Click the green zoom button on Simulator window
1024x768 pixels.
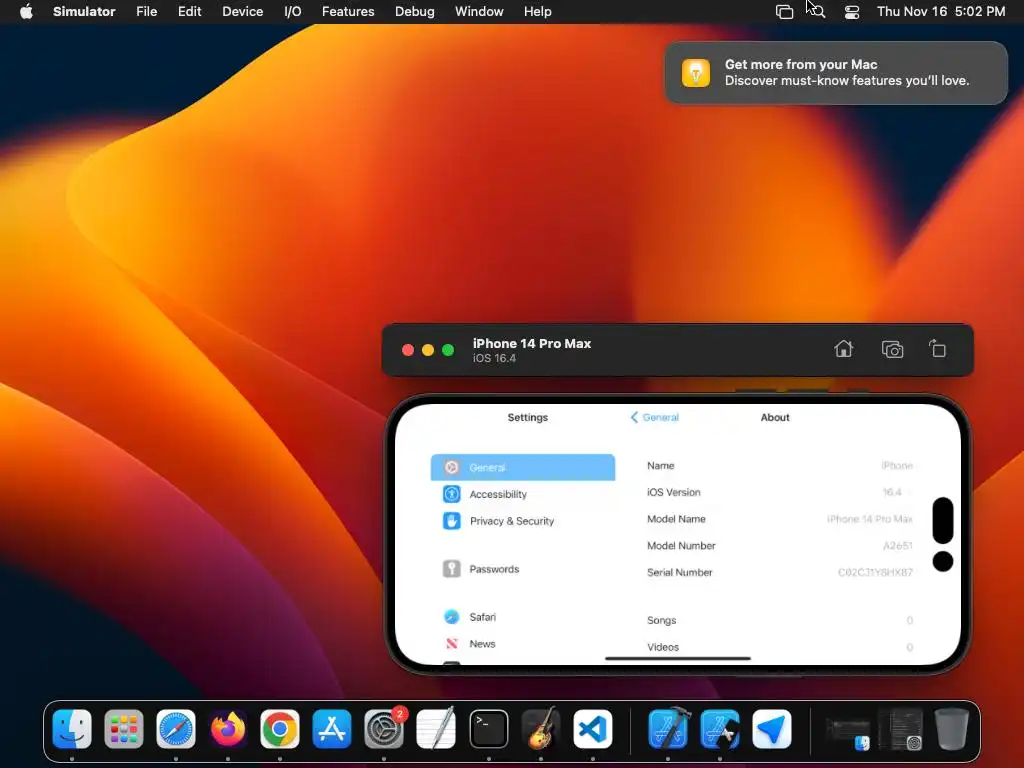(448, 350)
